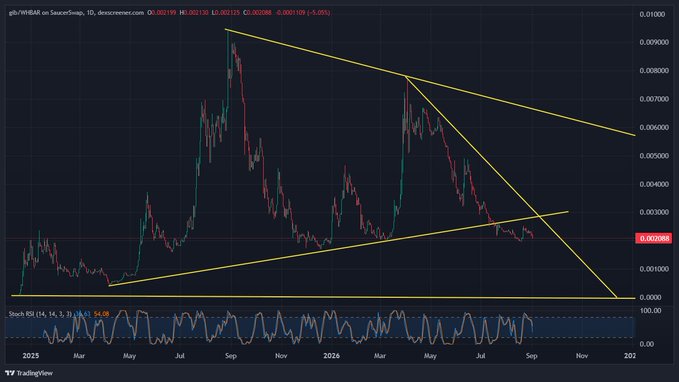
Task: Click the 0.009000 price axis label
Action: coord(653,42)
